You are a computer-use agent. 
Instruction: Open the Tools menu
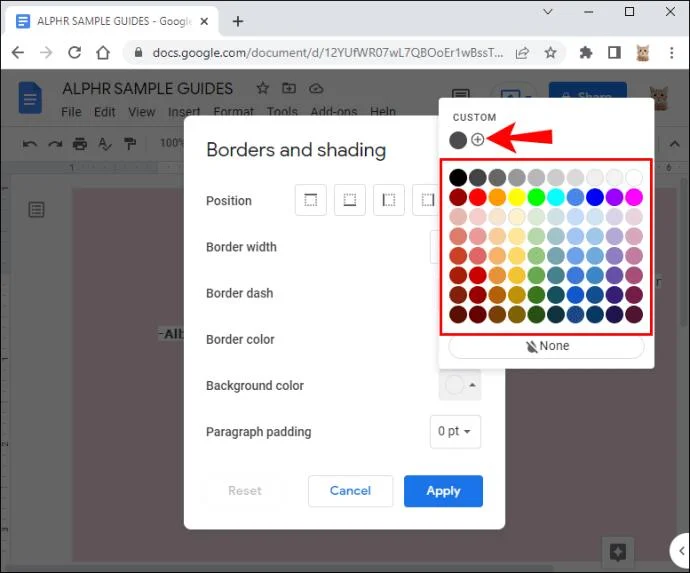pos(282,112)
